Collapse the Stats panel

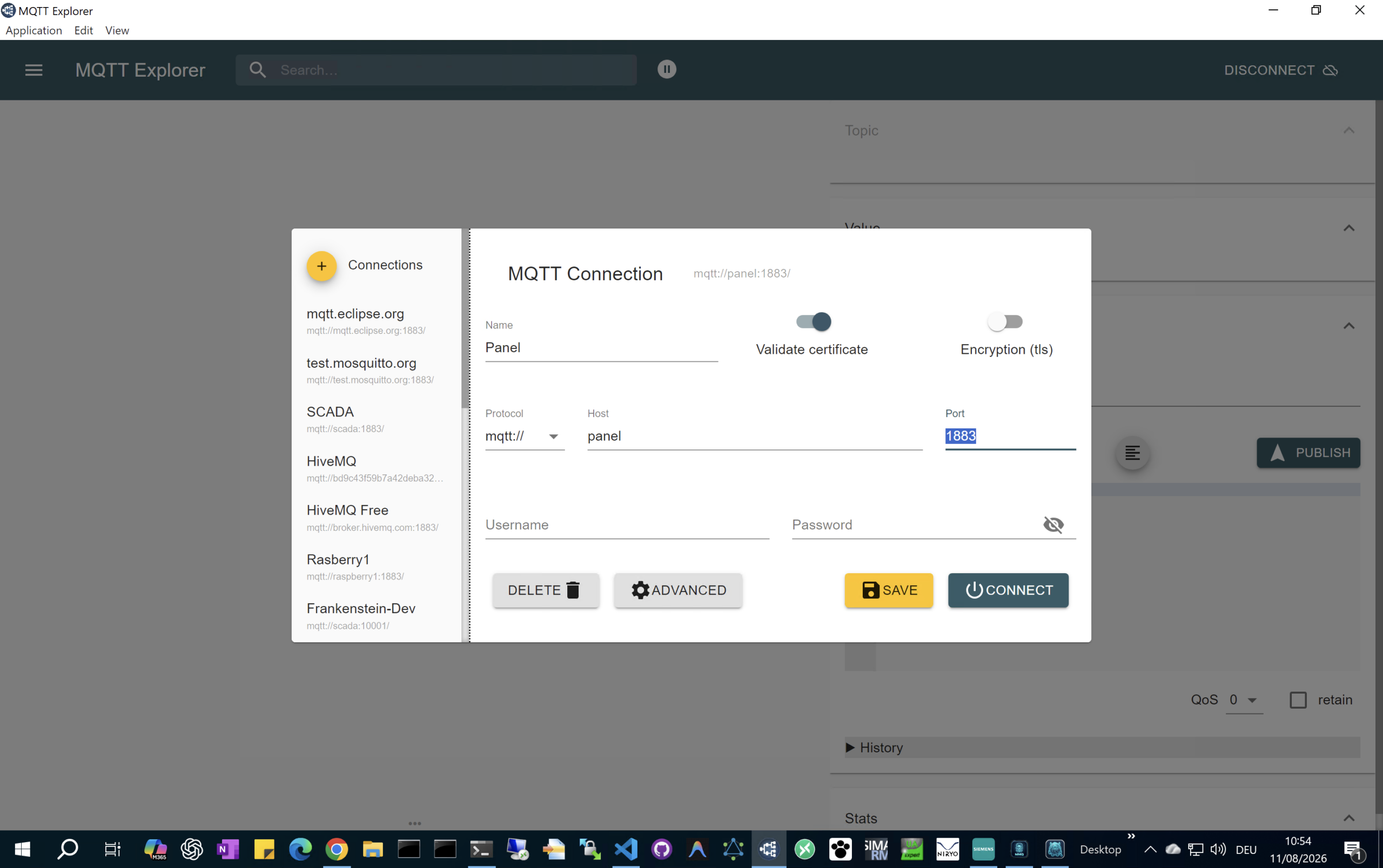1348,818
